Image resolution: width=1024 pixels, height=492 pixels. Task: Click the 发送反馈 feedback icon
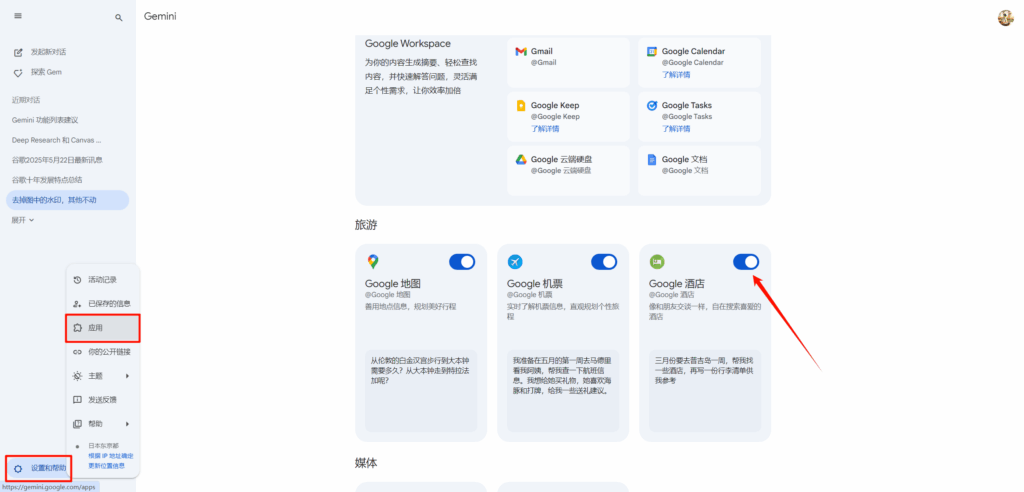(77, 400)
